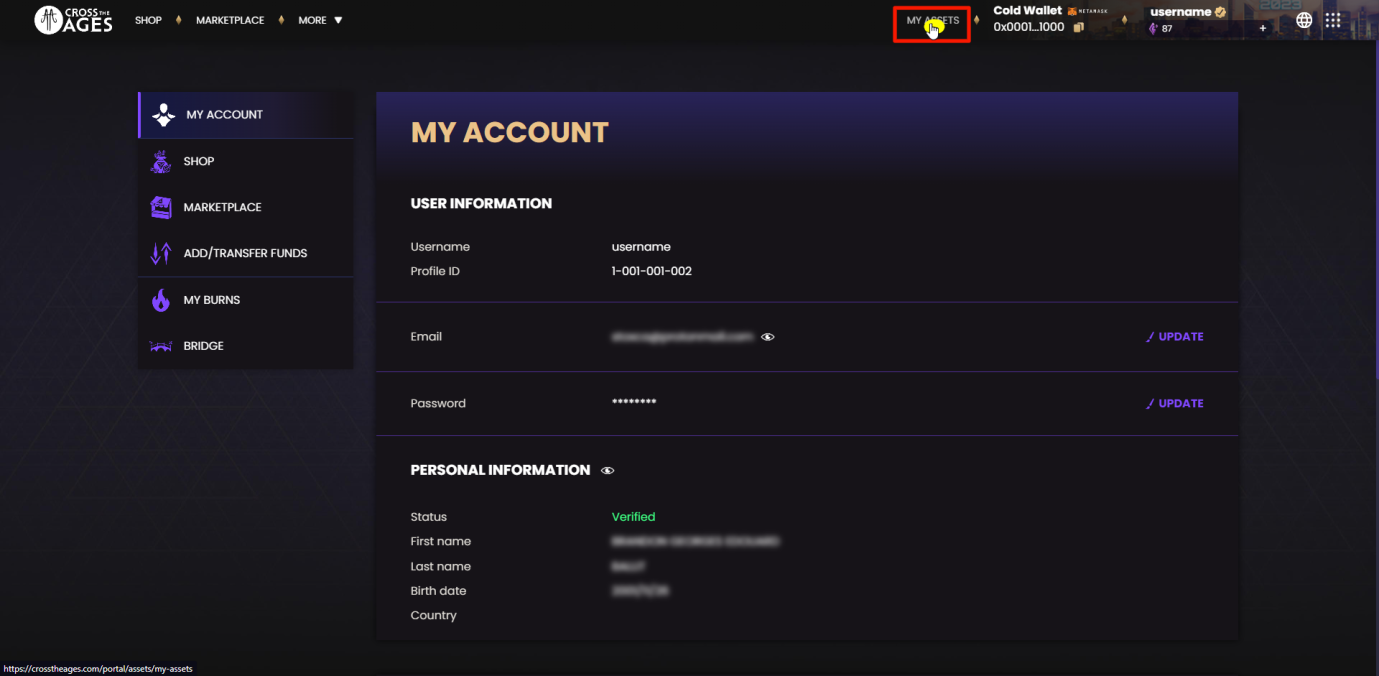Click the plus icon to add funds
Screen dimensions: 1379x676
coord(1263,29)
